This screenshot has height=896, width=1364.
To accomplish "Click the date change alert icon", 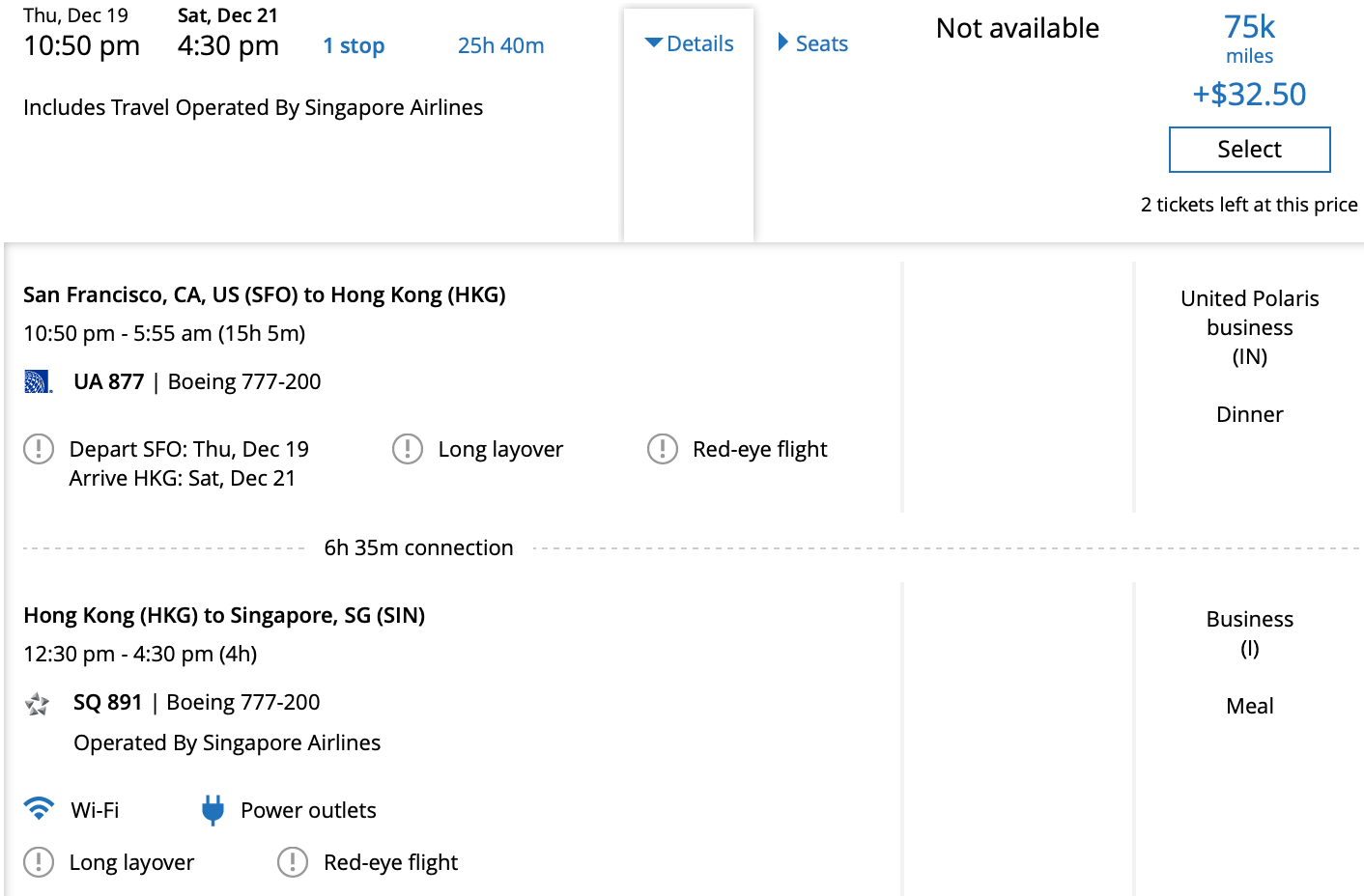I will tap(39, 449).
